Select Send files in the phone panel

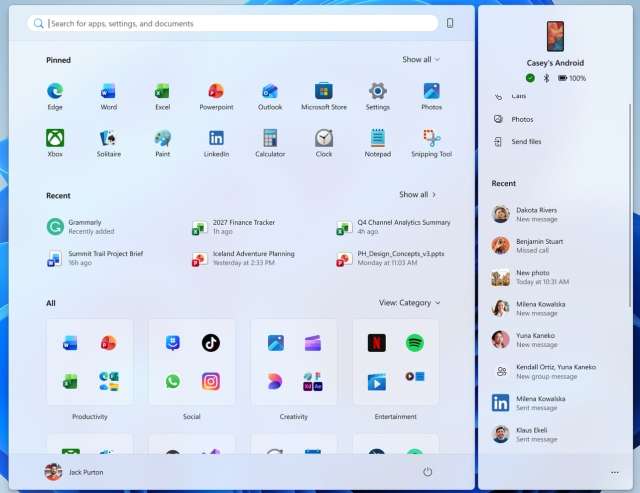(x=517, y=142)
